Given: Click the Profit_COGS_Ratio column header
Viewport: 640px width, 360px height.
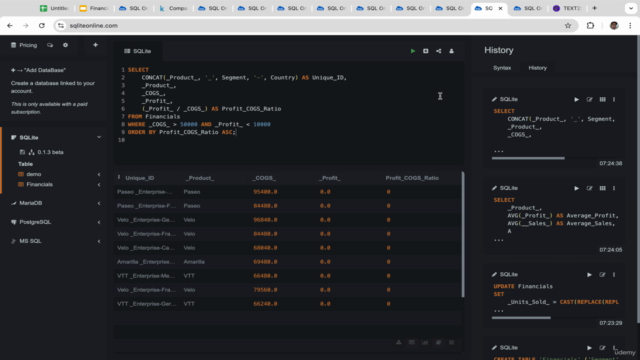Looking at the screenshot, I should (412, 178).
